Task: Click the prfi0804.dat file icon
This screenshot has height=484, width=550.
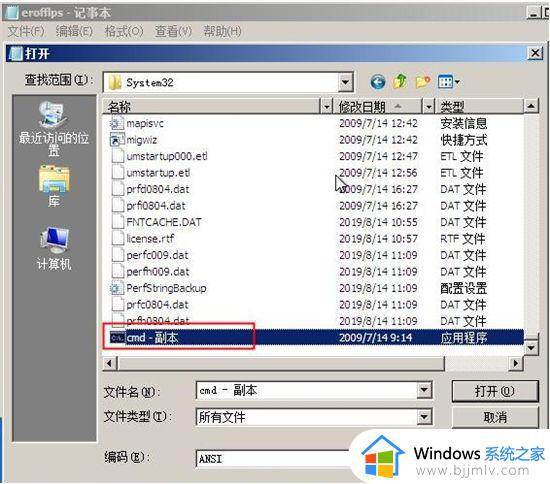Action: click(x=118, y=206)
